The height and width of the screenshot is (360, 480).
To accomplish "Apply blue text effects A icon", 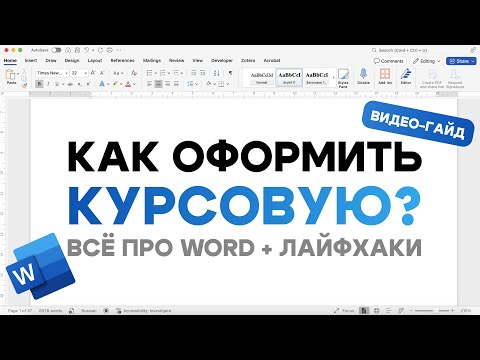I will (x=102, y=84).
